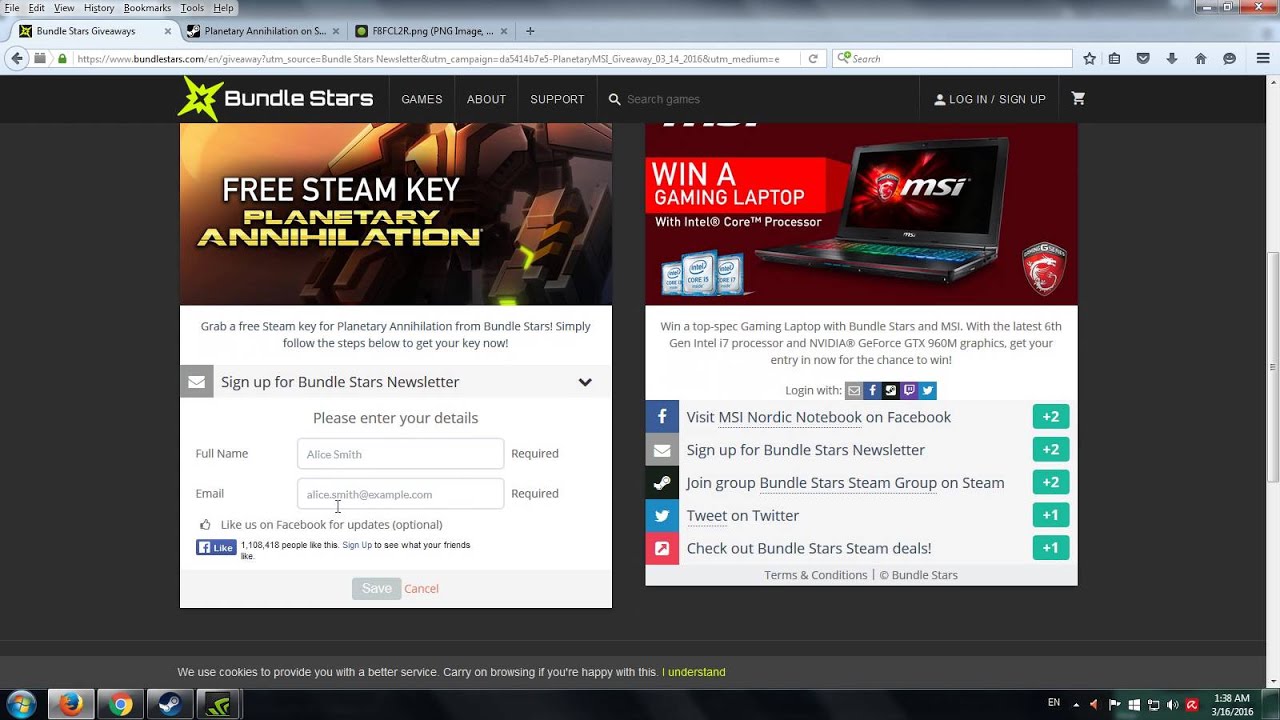Click the +2 button for MSI Nordic Notebook
The image size is (1280, 720).
tap(1051, 417)
